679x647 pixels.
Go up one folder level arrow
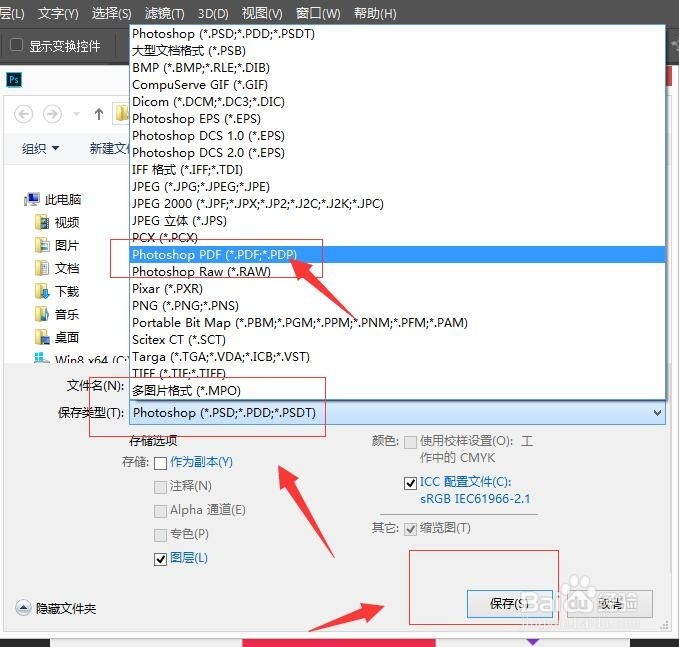tap(99, 114)
